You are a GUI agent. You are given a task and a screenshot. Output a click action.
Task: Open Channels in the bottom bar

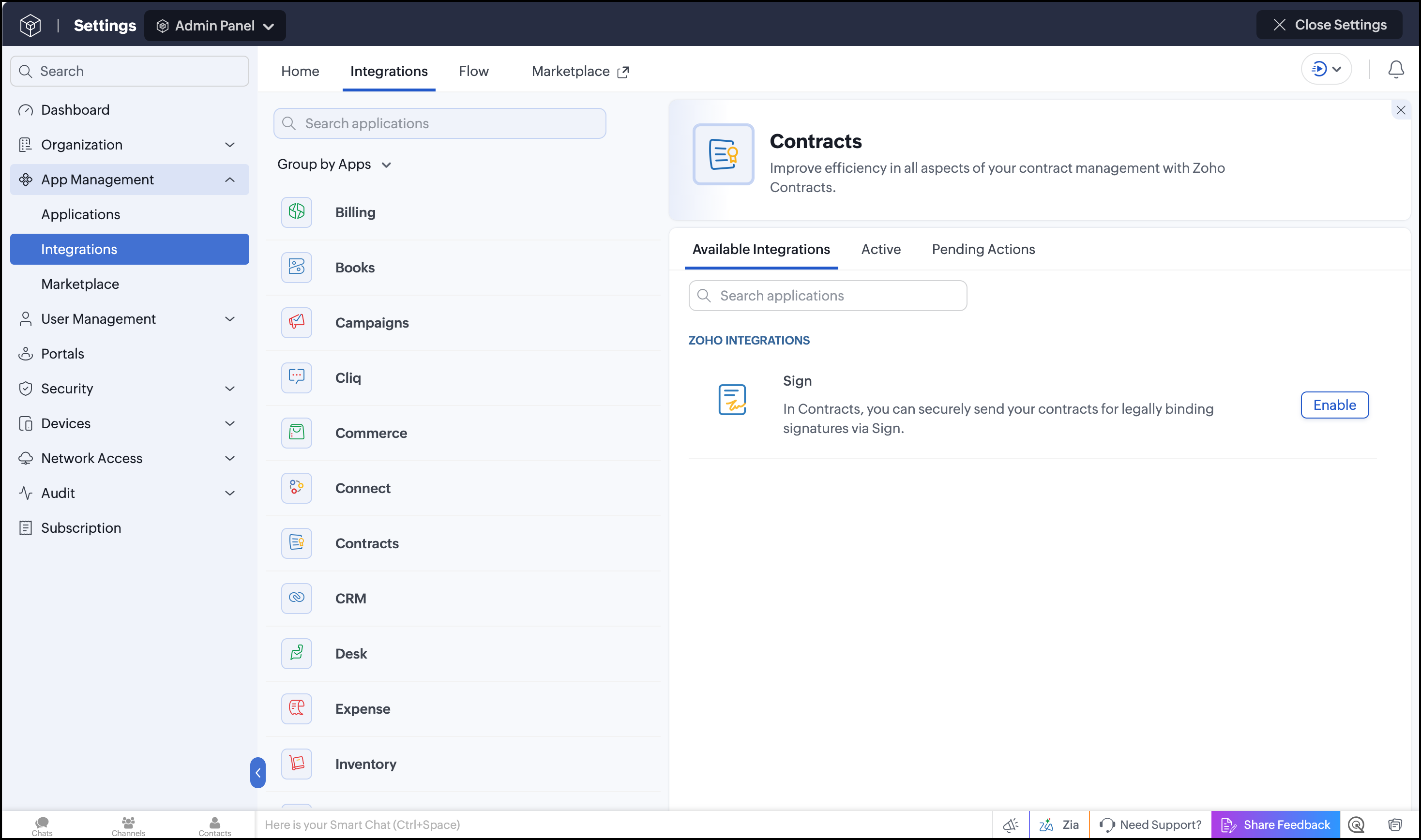click(x=129, y=826)
